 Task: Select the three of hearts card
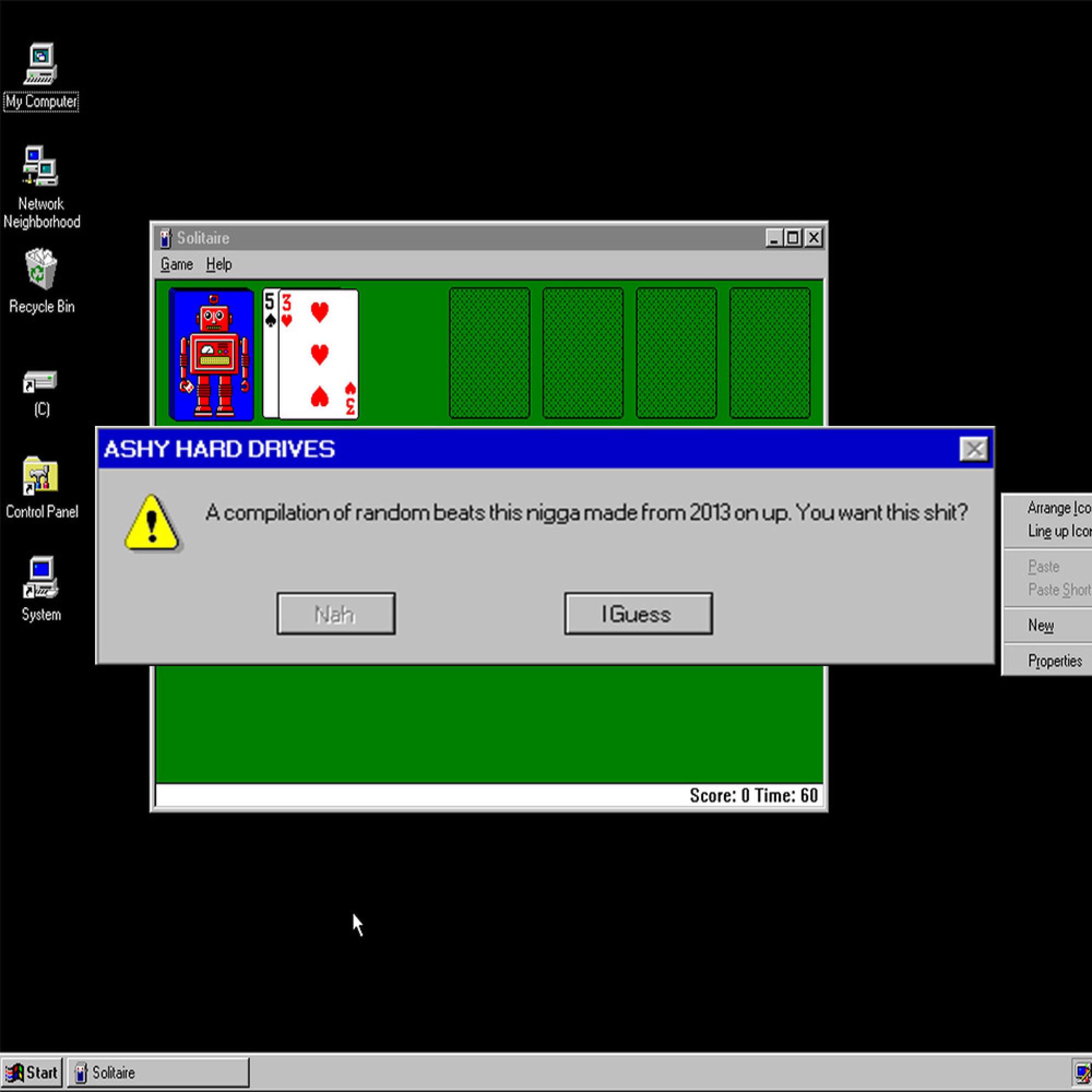319,354
